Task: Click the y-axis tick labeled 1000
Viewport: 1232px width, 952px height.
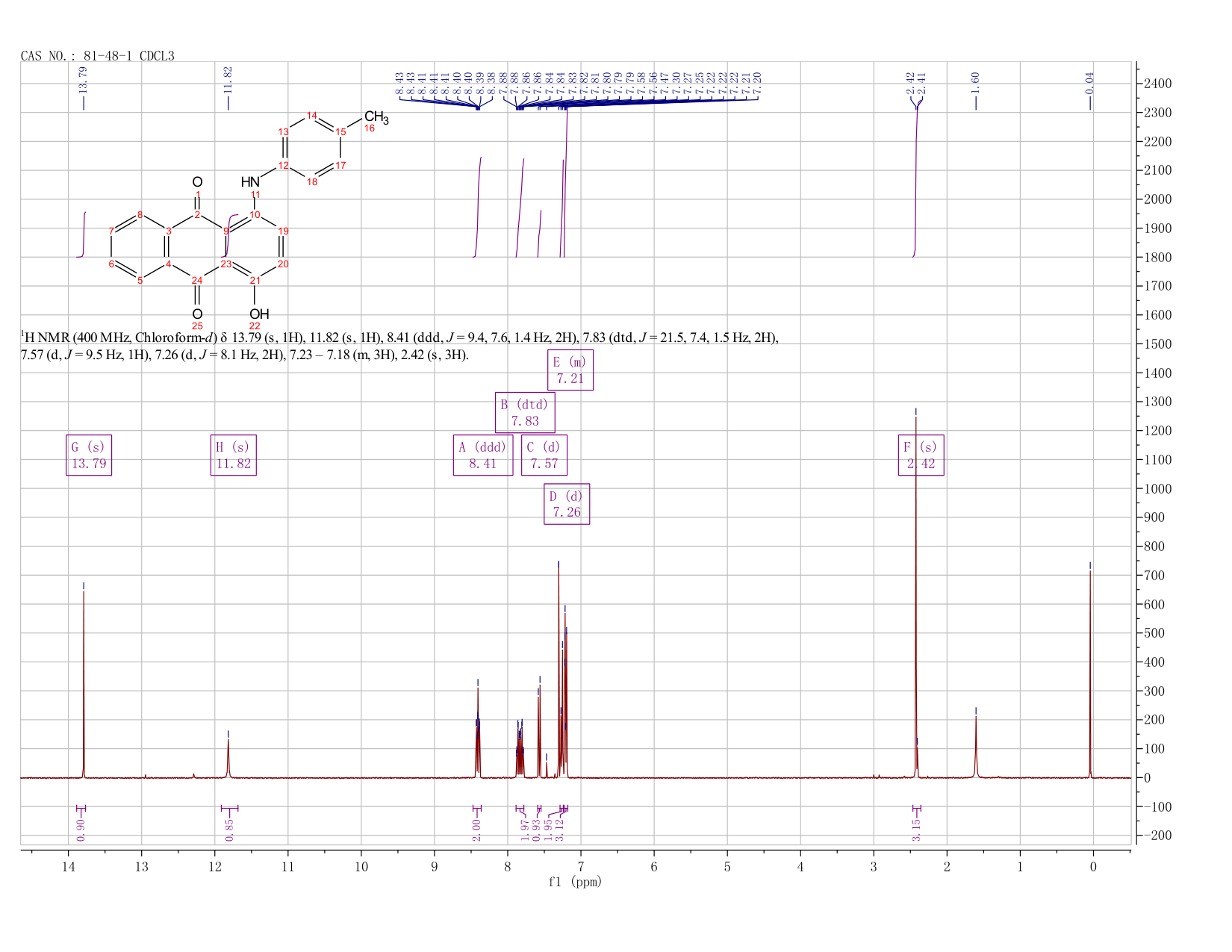Action: tap(1157, 488)
